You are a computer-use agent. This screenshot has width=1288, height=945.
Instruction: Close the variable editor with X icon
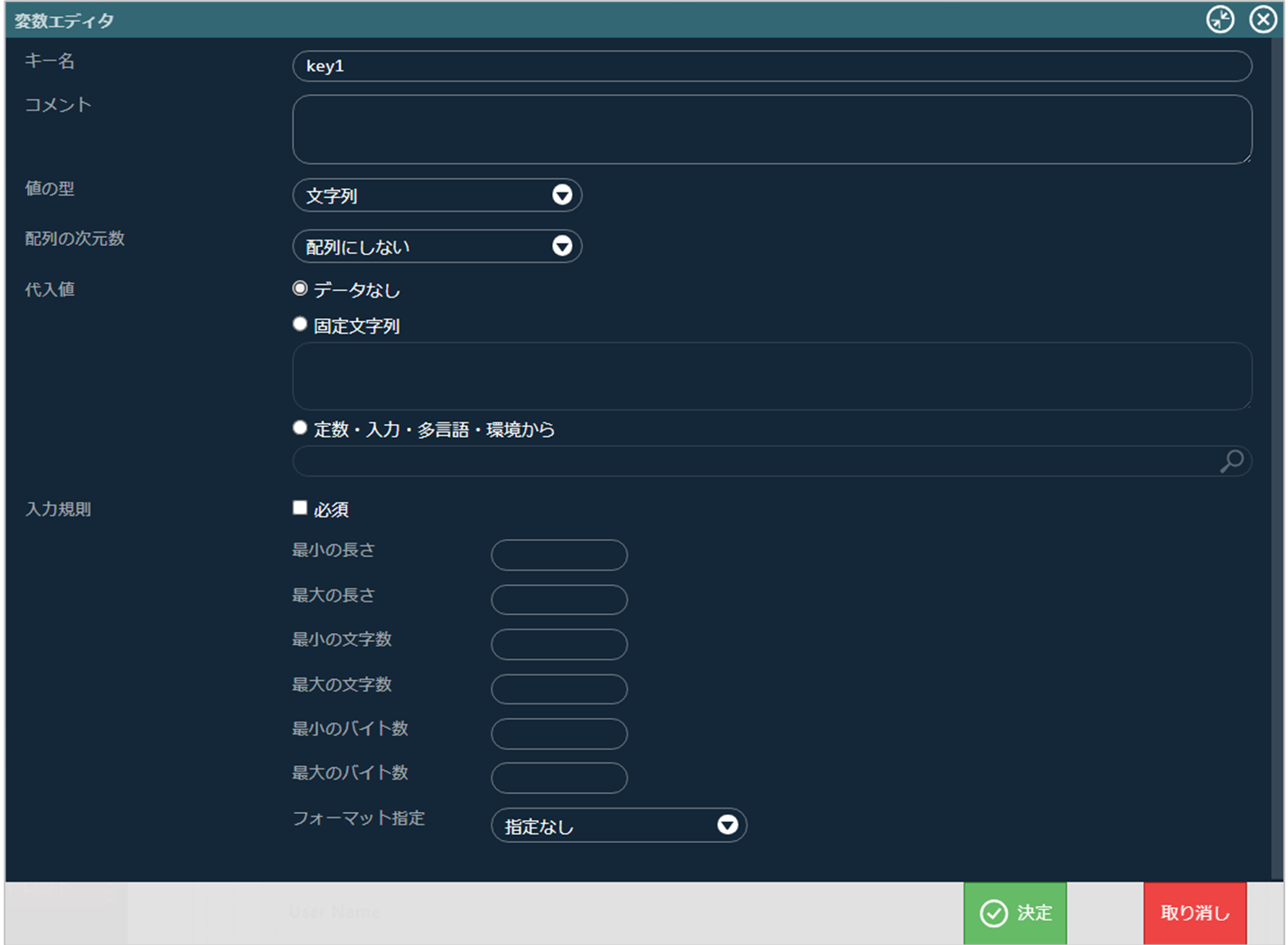1263,20
